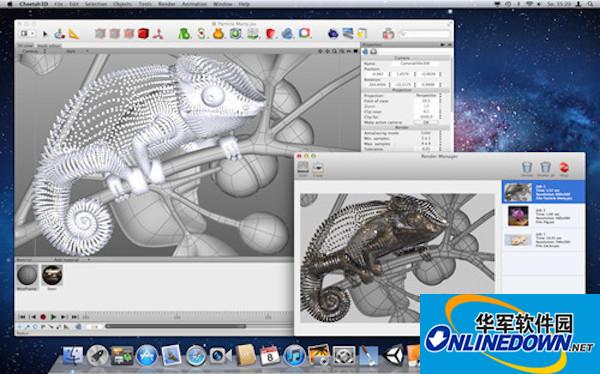
Task: Pick the yellow triangle ruler tool
Action: 73,34
